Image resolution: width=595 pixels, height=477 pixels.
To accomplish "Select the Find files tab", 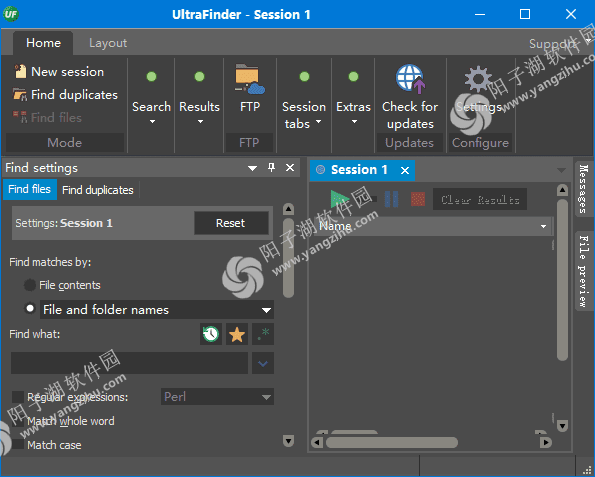I will 30,189.
